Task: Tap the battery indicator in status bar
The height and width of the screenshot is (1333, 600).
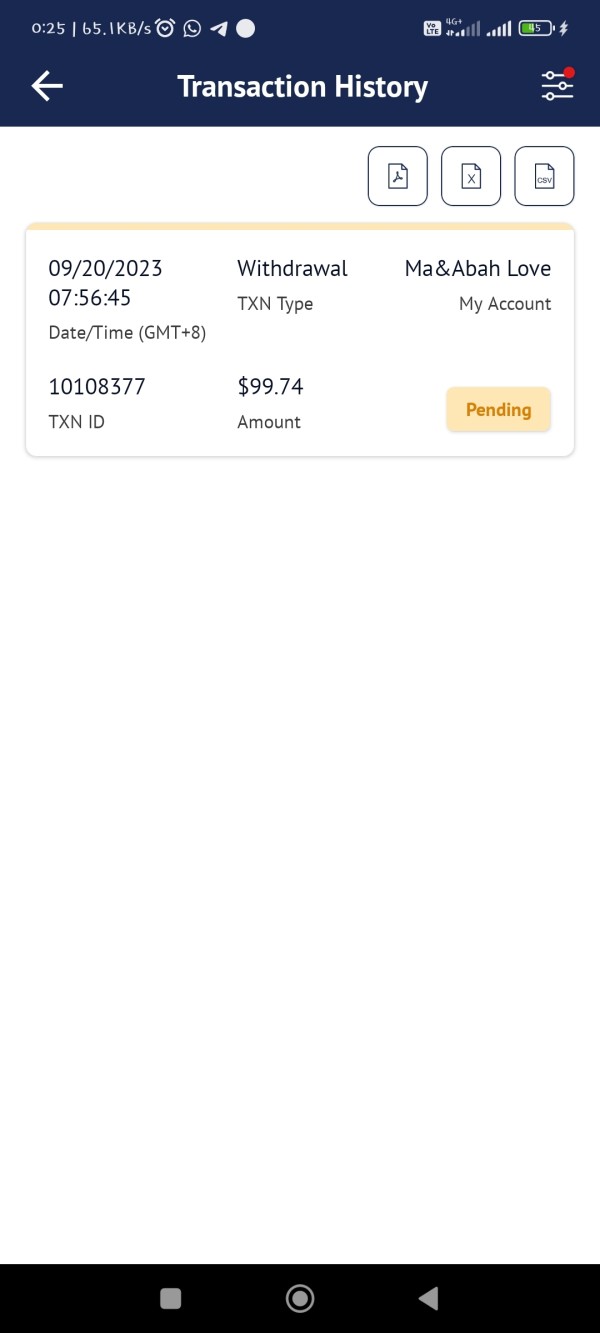Action: pyautogui.click(x=537, y=28)
